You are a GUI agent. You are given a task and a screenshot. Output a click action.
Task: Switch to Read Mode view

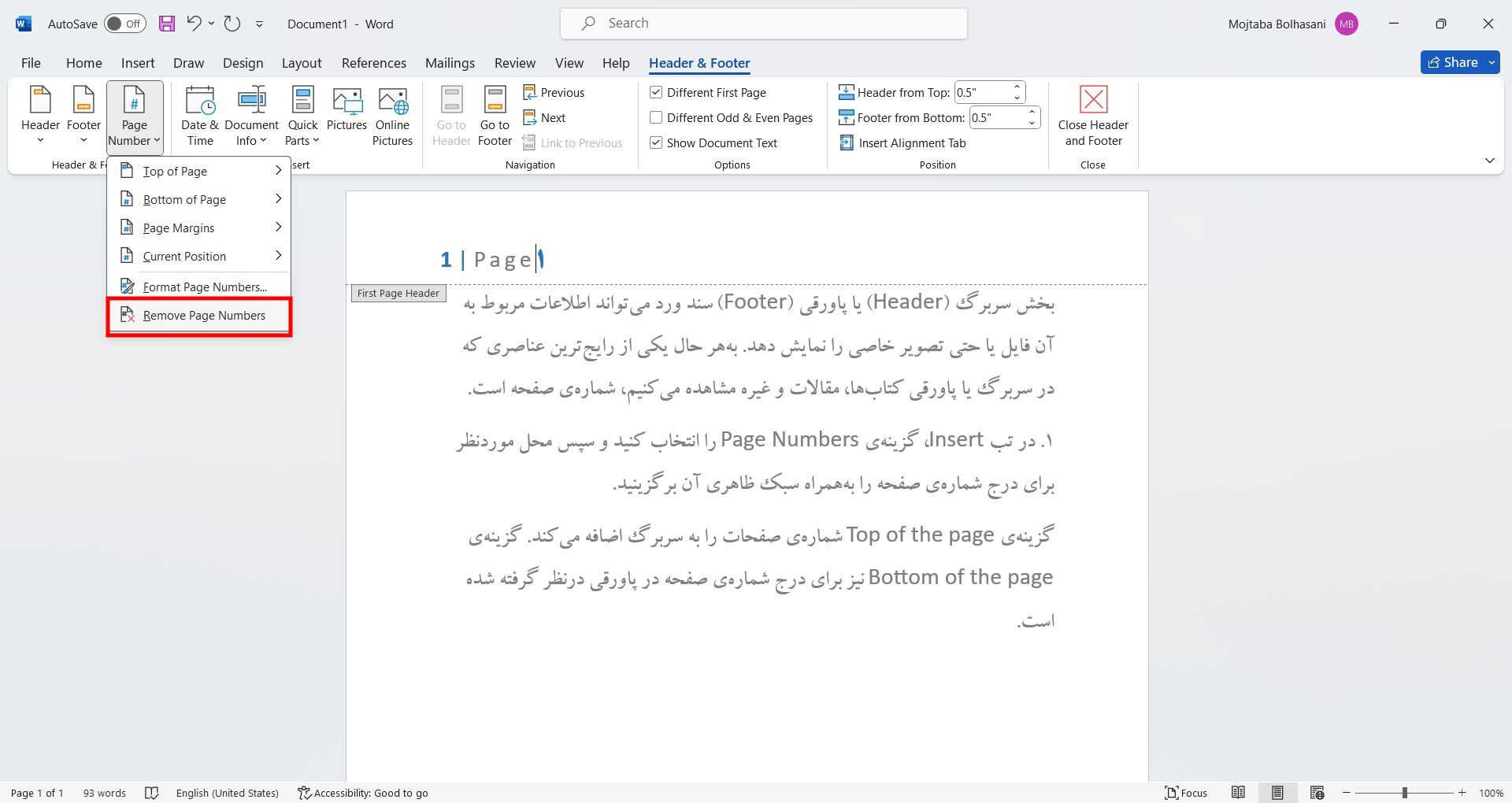[1238, 793]
